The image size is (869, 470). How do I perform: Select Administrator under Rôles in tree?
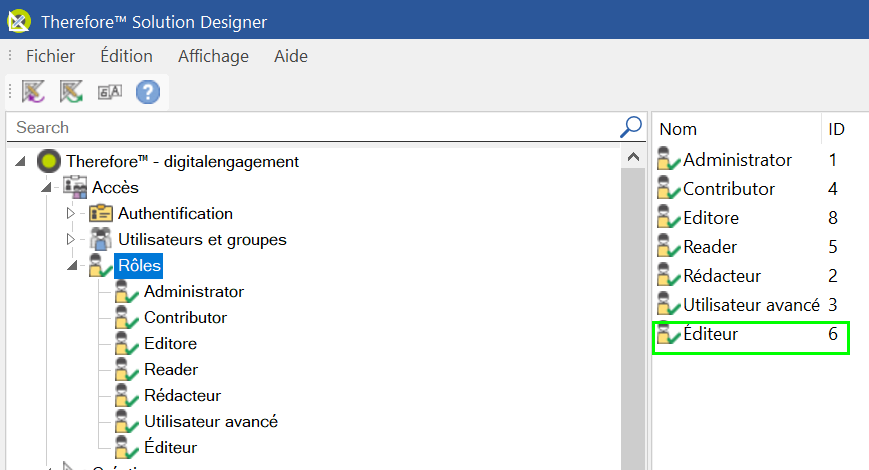194,292
